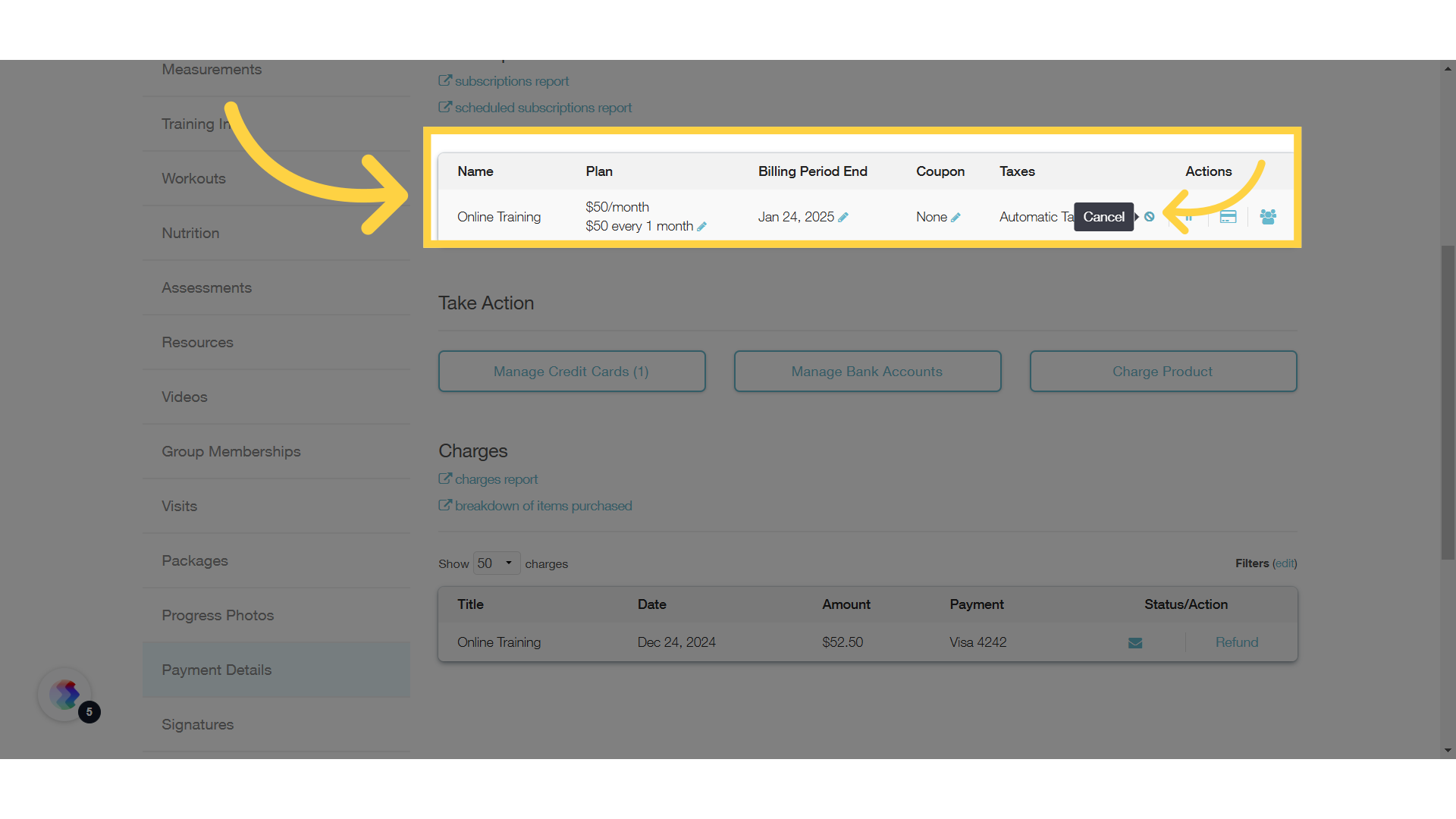This screenshot has width=1456, height=819.
Task: Click the credit card icon in Actions
Action: pos(1228,217)
